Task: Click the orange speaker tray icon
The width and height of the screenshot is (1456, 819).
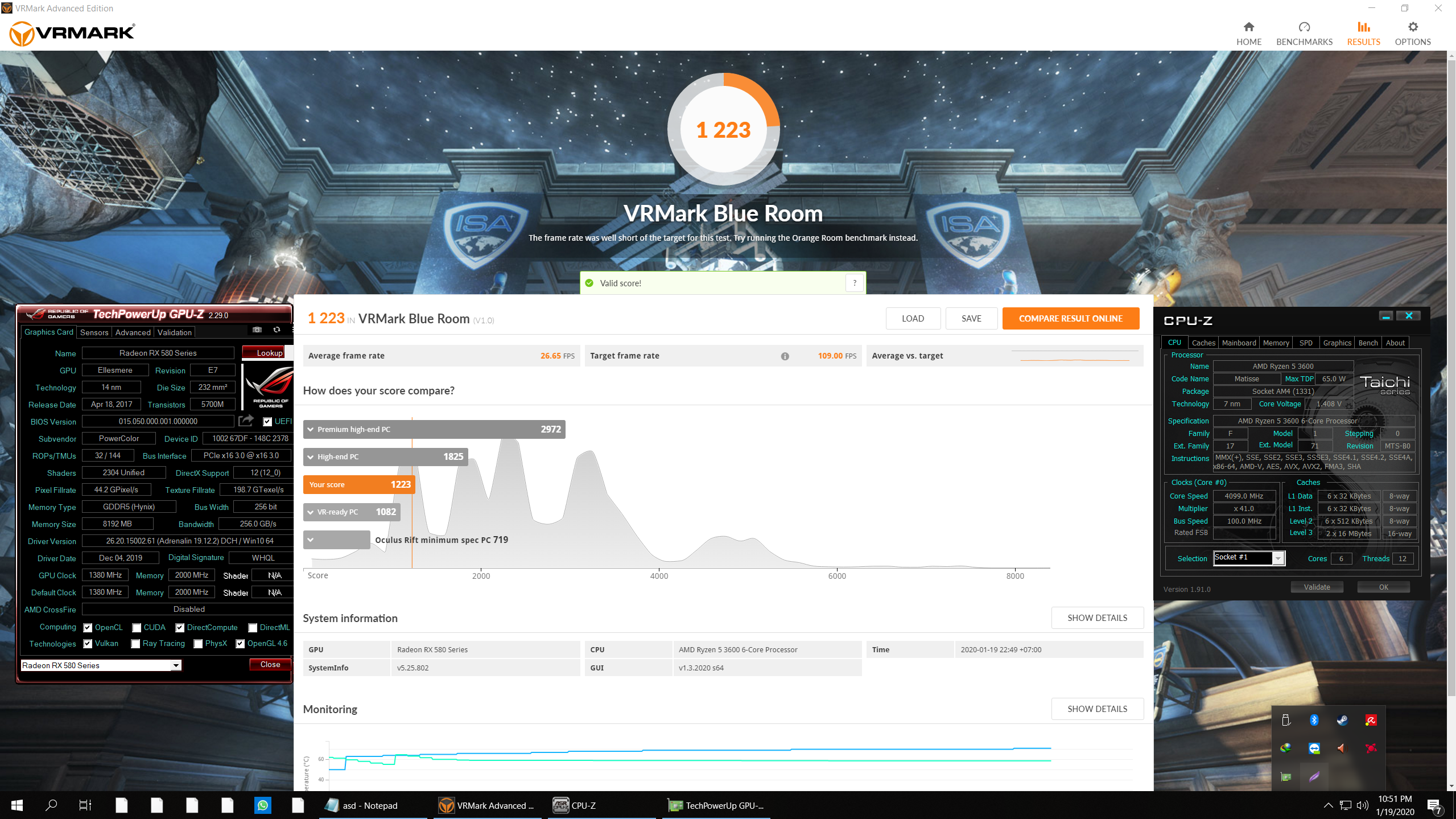Action: click(1343, 748)
